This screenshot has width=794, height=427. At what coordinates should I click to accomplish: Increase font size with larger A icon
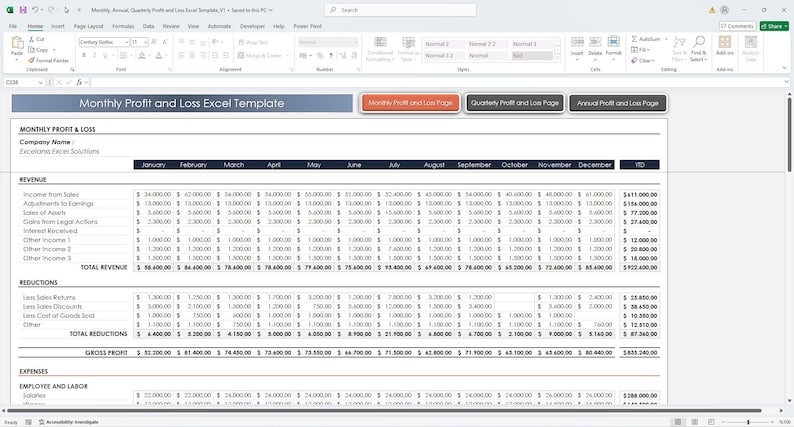pos(154,42)
